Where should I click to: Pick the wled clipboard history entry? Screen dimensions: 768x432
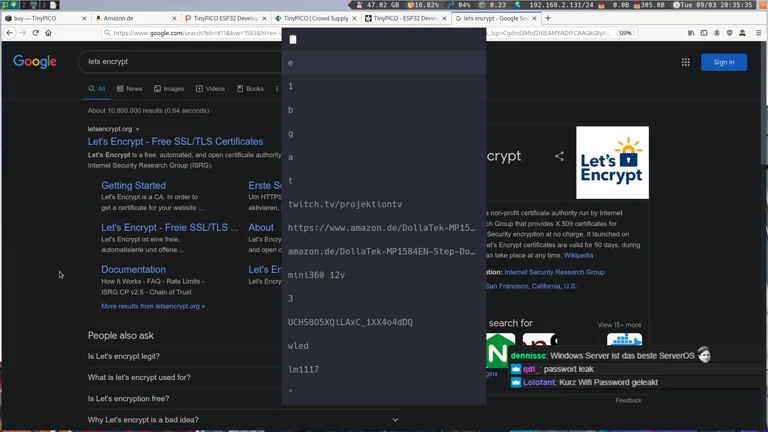point(298,346)
